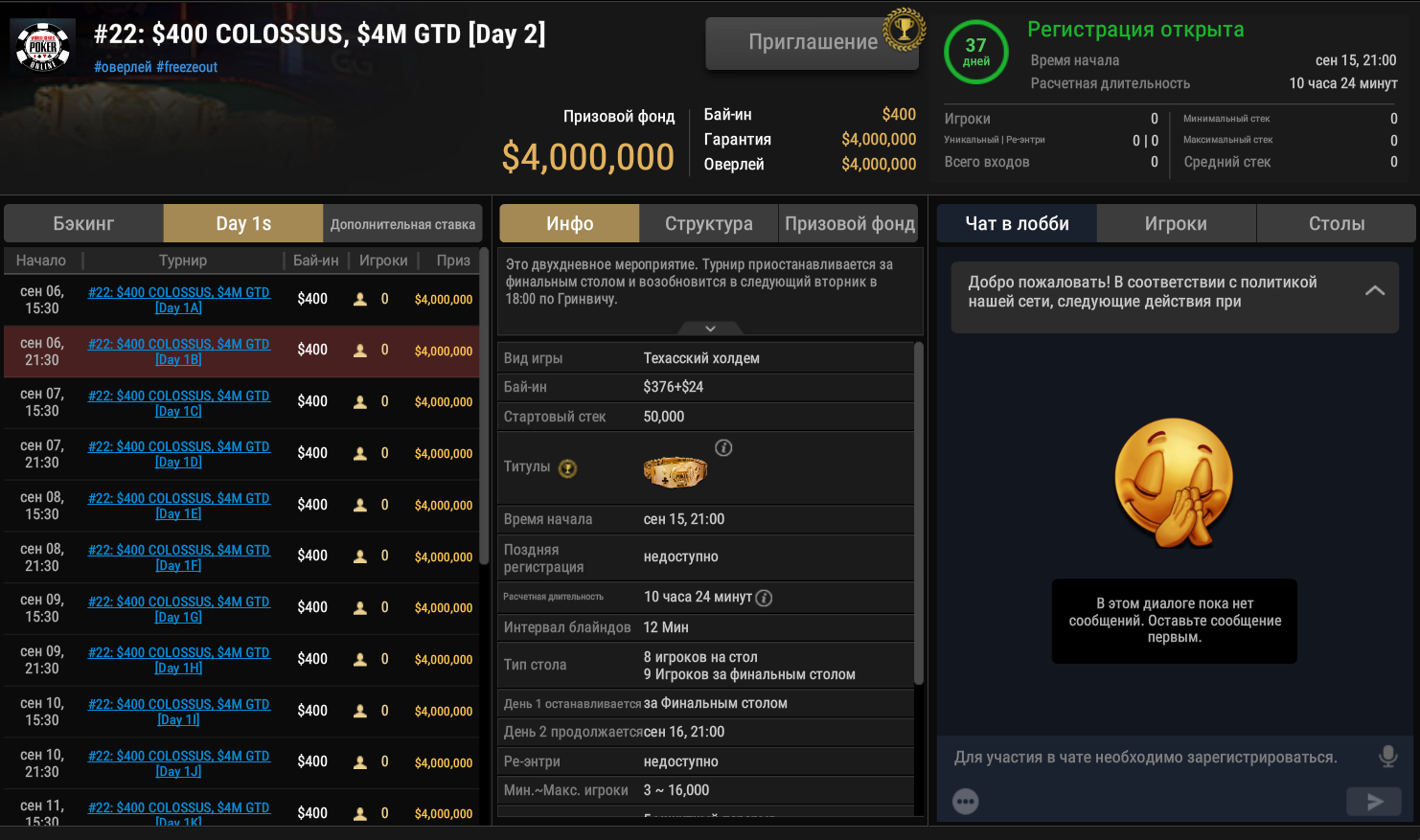
Task: Expand the tournament description down arrow
Action: (x=710, y=329)
